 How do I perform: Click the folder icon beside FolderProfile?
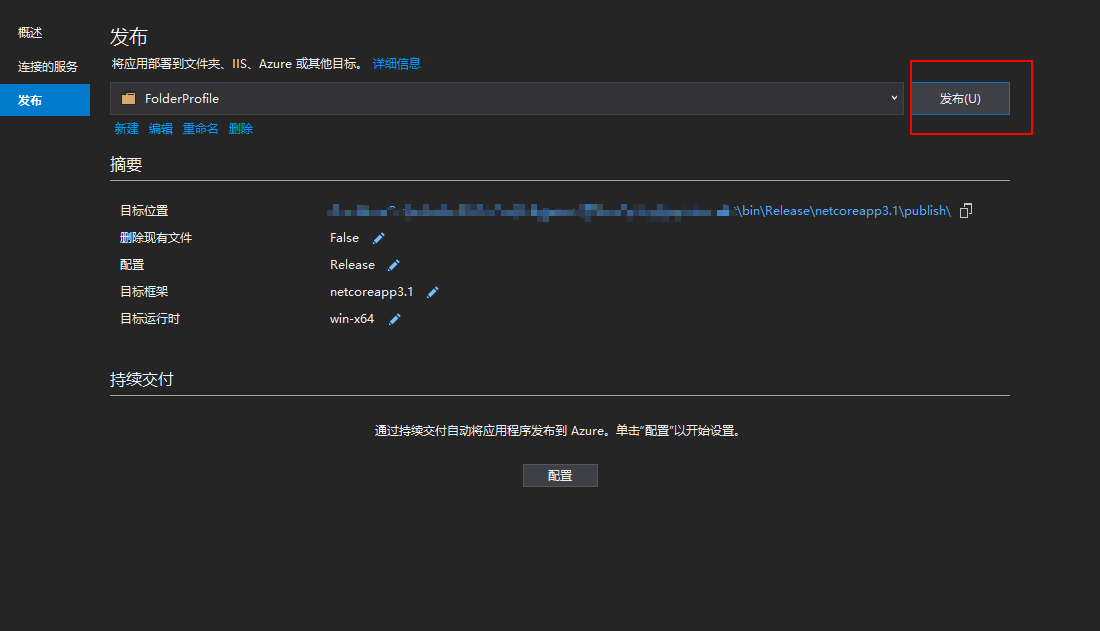(x=128, y=98)
